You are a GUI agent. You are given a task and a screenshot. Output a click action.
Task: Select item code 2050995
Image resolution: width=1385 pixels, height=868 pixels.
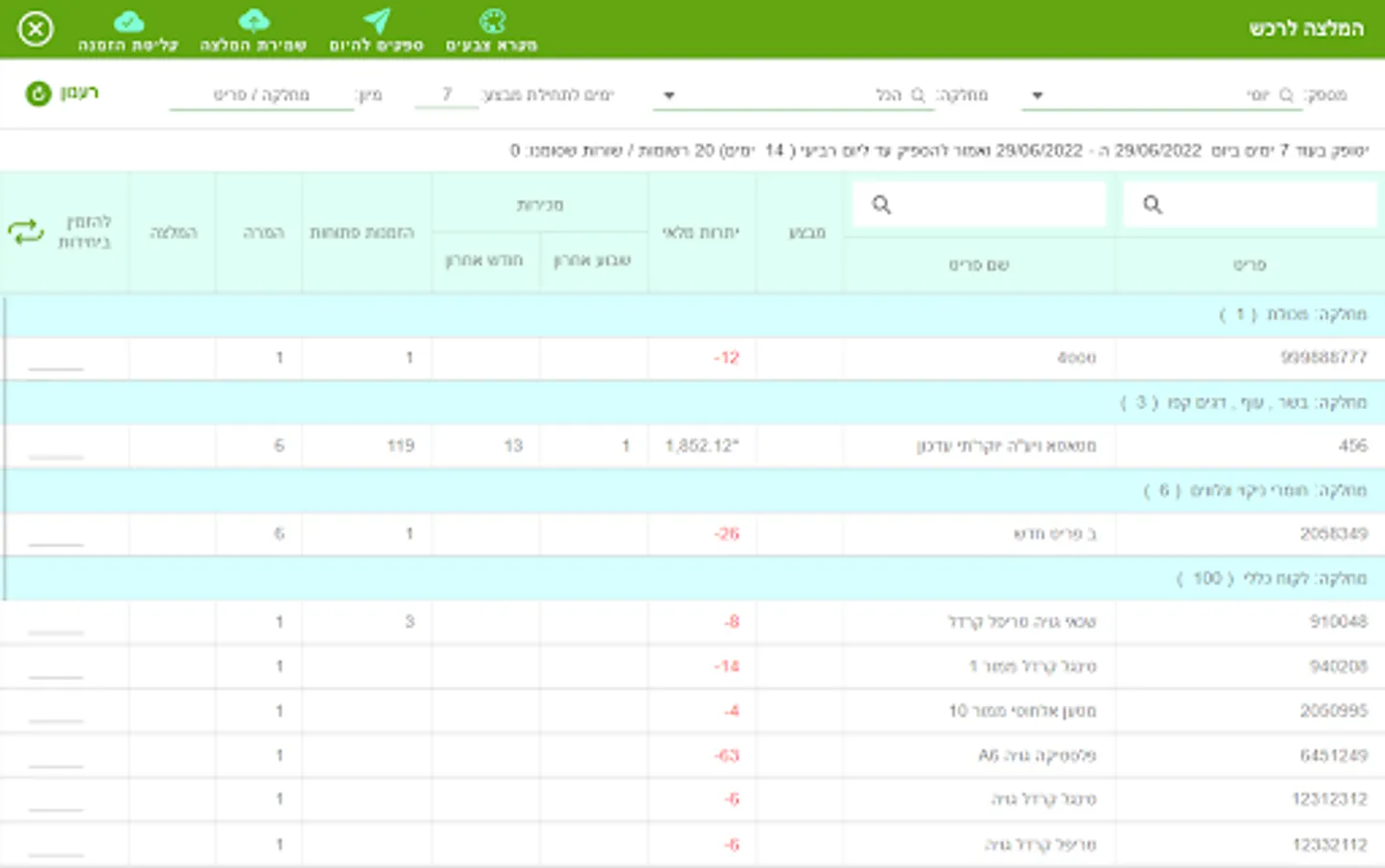click(1334, 711)
